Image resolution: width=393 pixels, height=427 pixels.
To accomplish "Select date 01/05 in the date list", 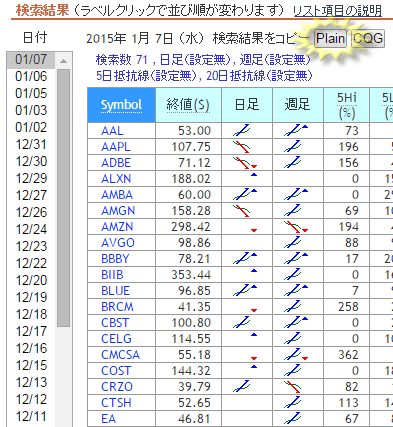I will tap(31, 93).
